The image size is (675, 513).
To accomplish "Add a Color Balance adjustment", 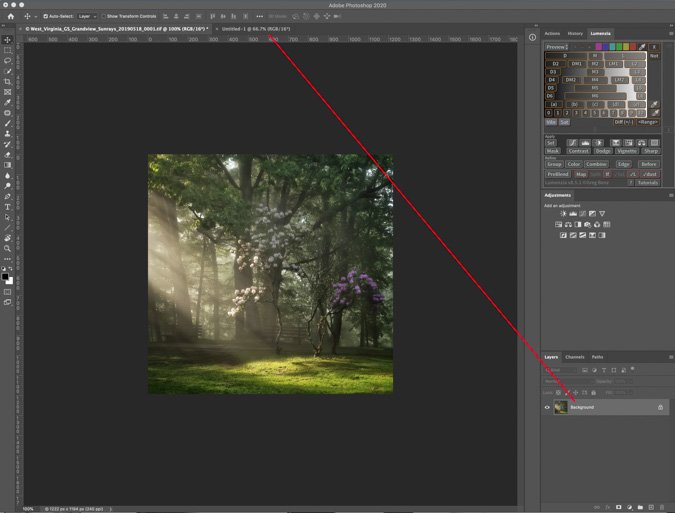I will [x=568, y=224].
